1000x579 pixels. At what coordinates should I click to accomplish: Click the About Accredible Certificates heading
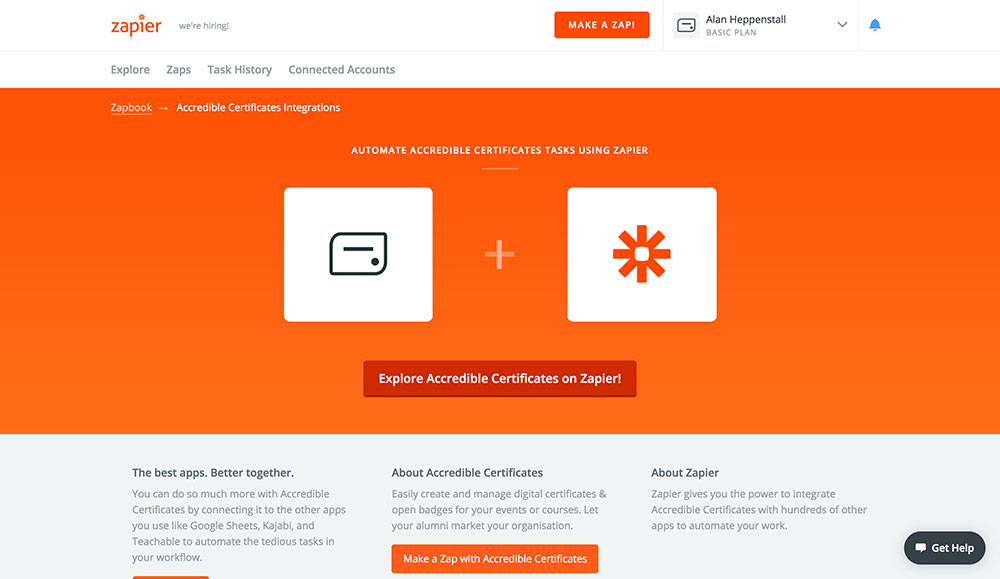click(x=467, y=473)
